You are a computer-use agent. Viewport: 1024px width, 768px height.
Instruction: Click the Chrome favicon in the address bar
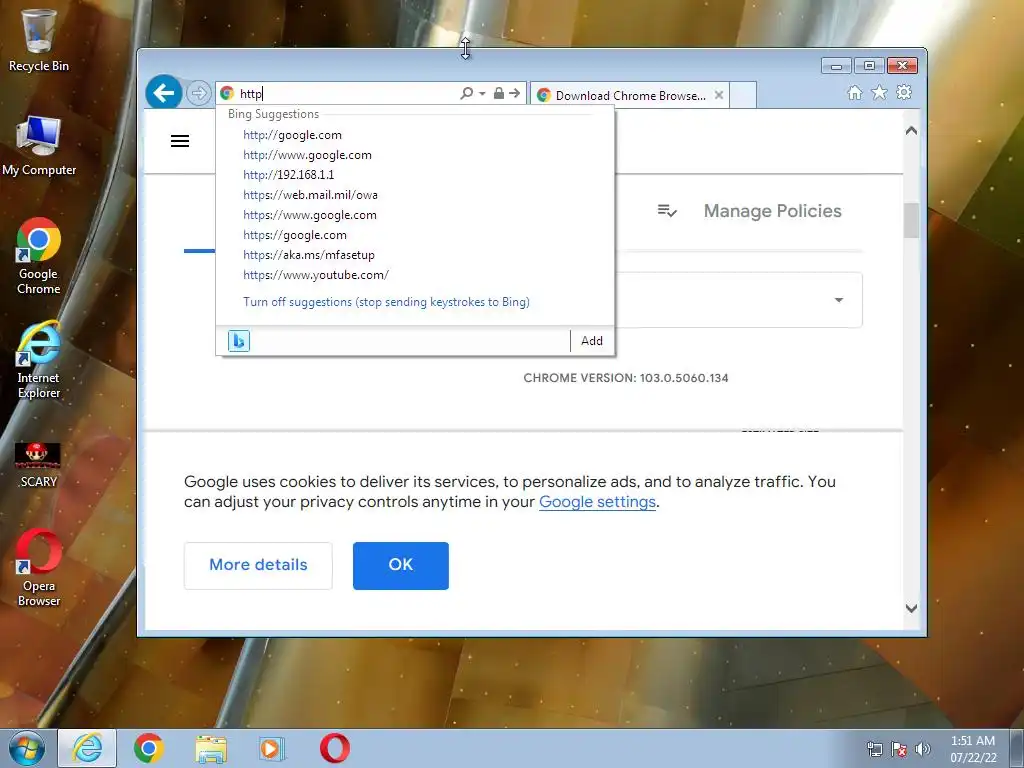click(227, 93)
